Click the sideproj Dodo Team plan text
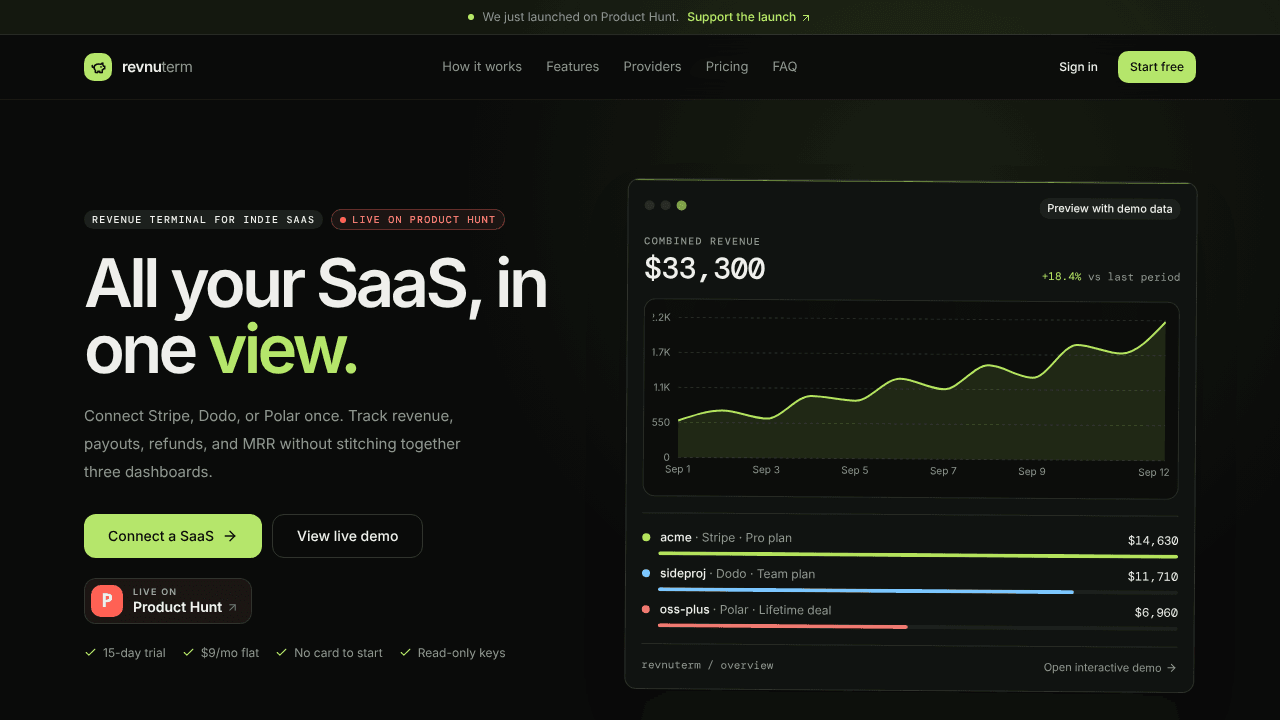 pyautogui.click(x=738, y=574)
